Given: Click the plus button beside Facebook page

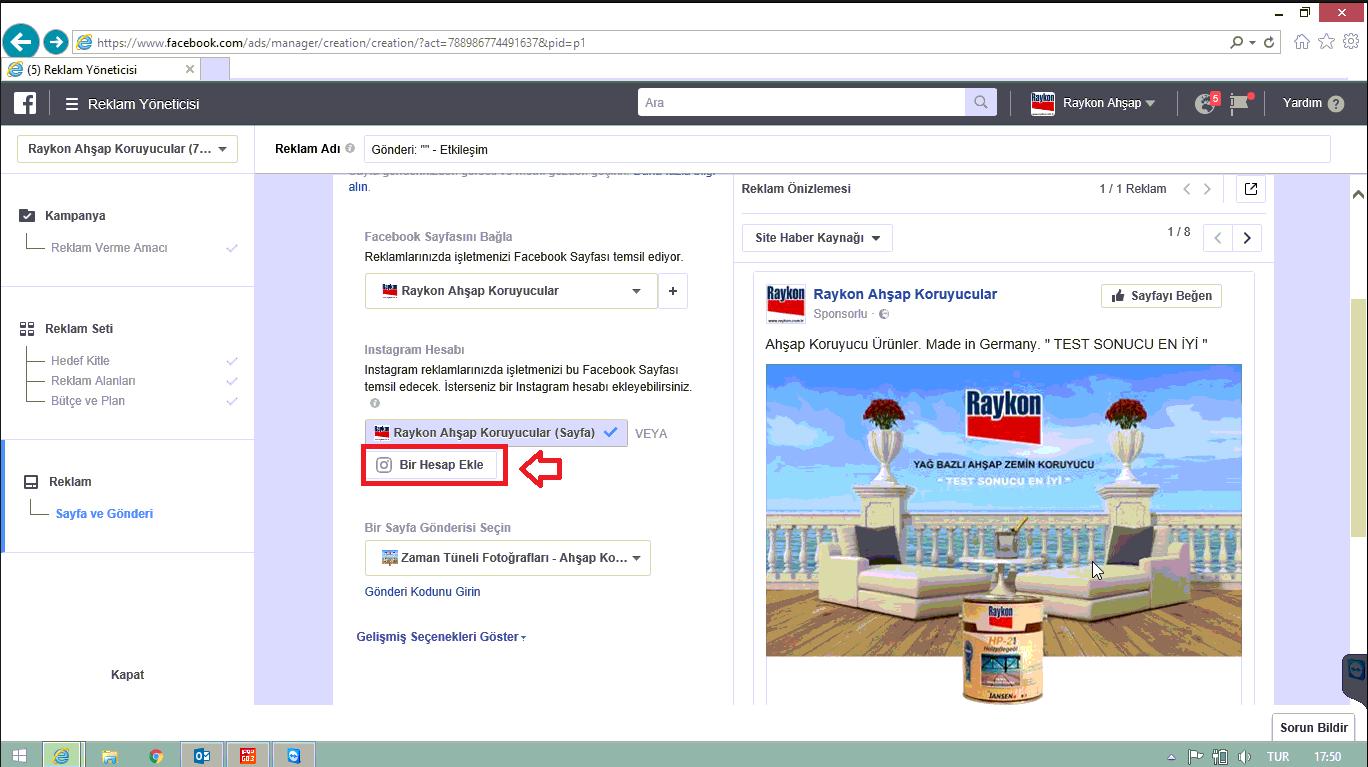Looking at the screenshot, I should [x=672, y=291].
